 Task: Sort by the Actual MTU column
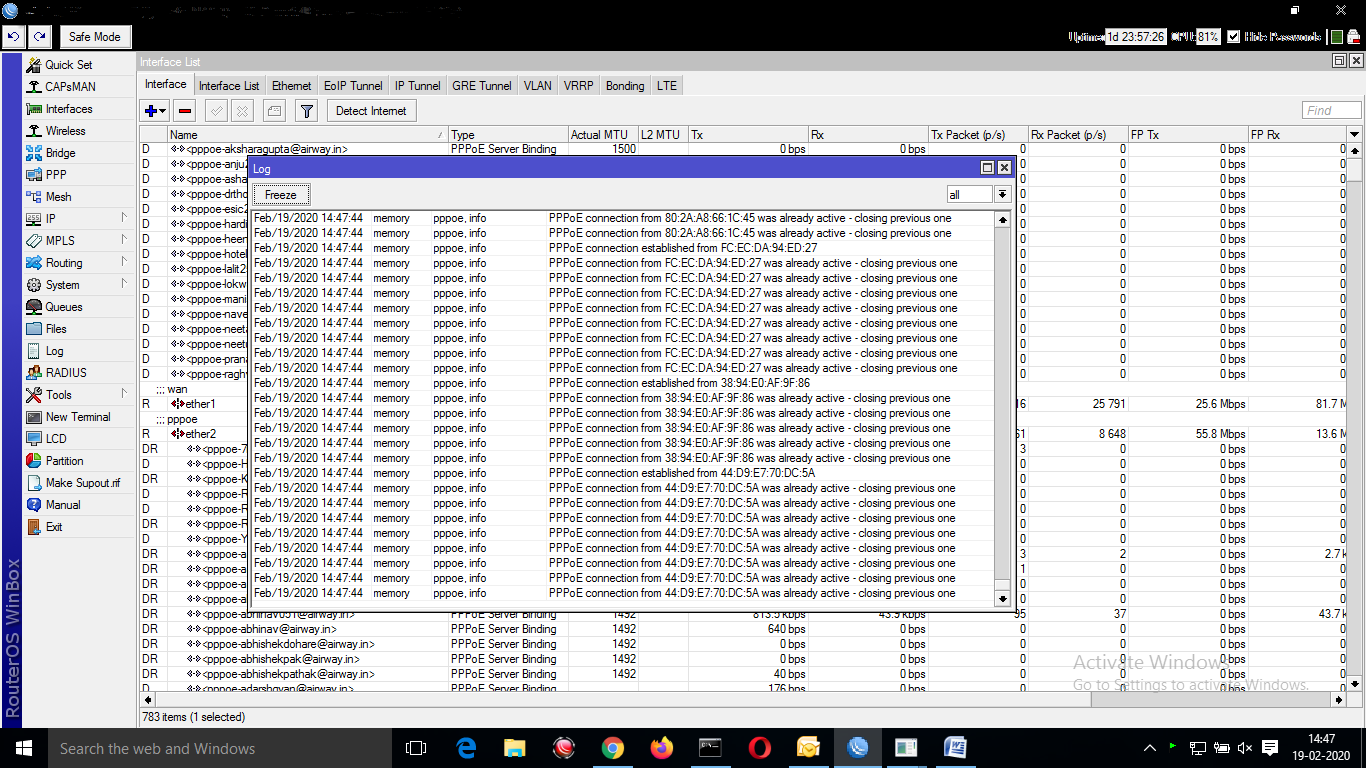[603, 135]
